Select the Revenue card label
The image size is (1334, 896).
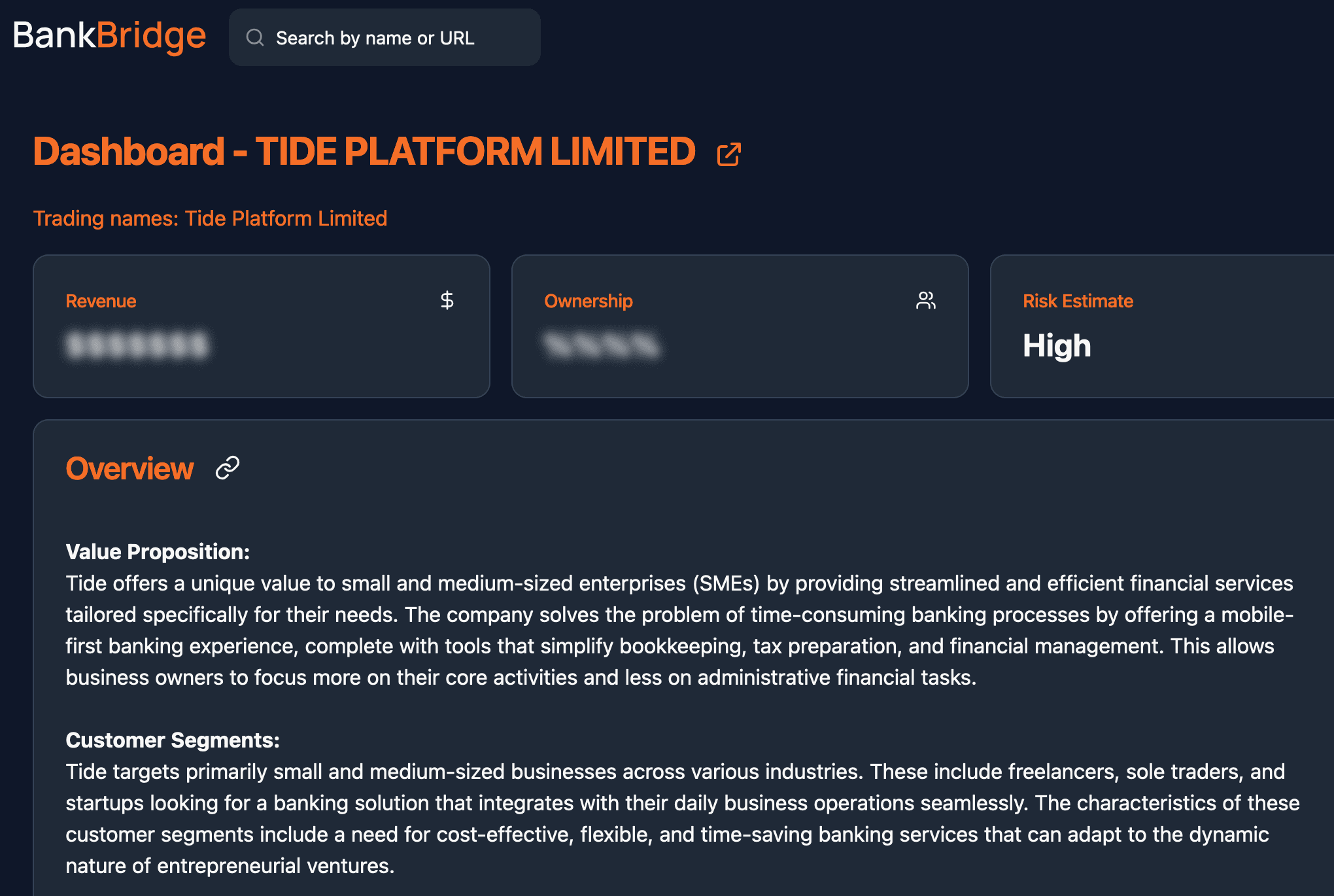coord(101,301)
